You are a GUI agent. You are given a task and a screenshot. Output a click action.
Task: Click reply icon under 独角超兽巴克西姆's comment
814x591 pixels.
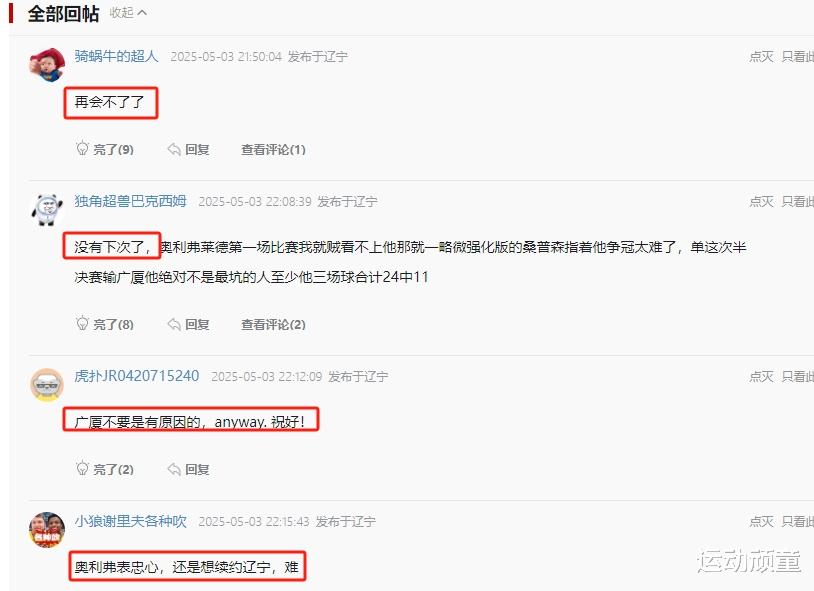174,325
